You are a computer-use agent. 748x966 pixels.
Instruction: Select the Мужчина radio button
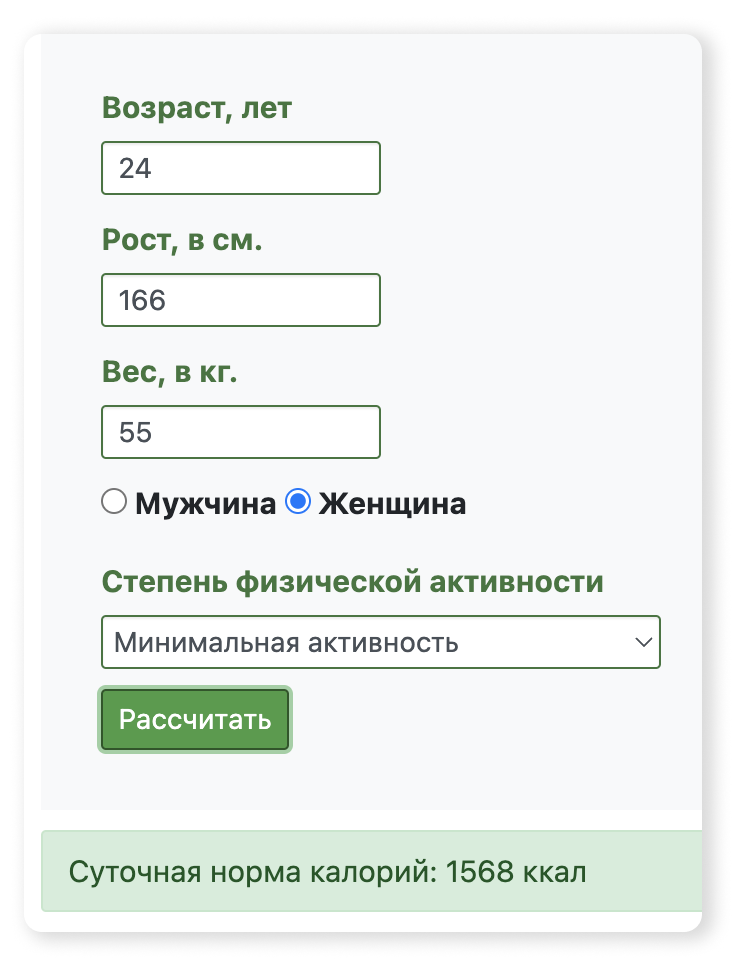pos(114,502)
